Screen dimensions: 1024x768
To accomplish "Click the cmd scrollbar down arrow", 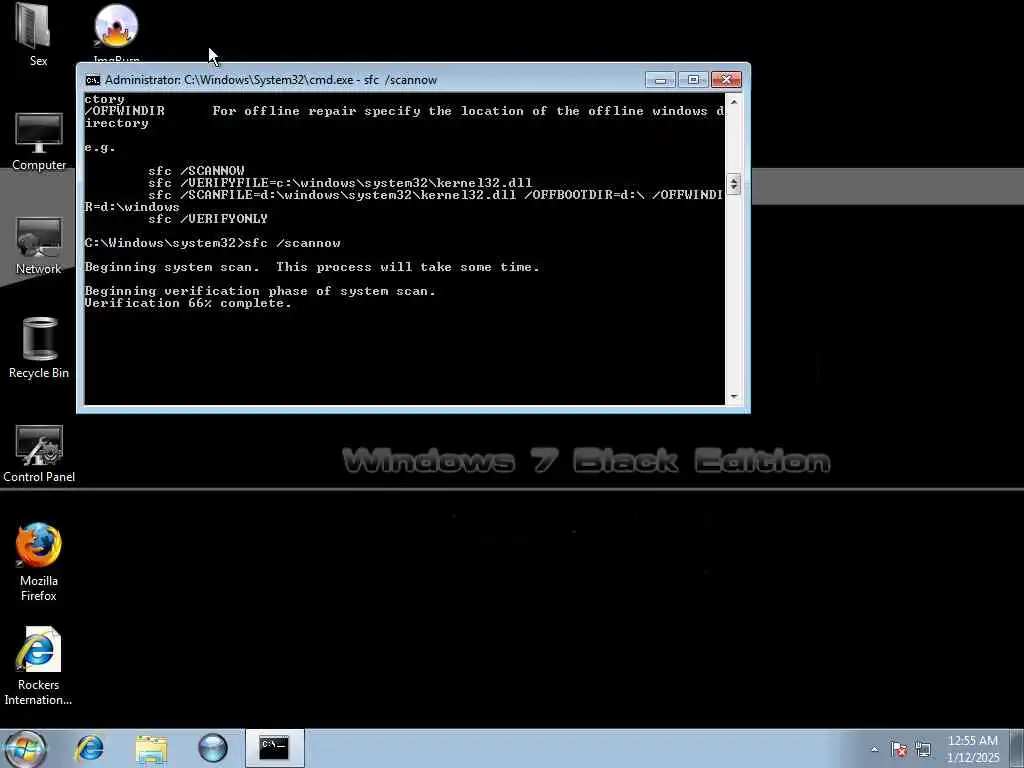I will tap(733, 396).
